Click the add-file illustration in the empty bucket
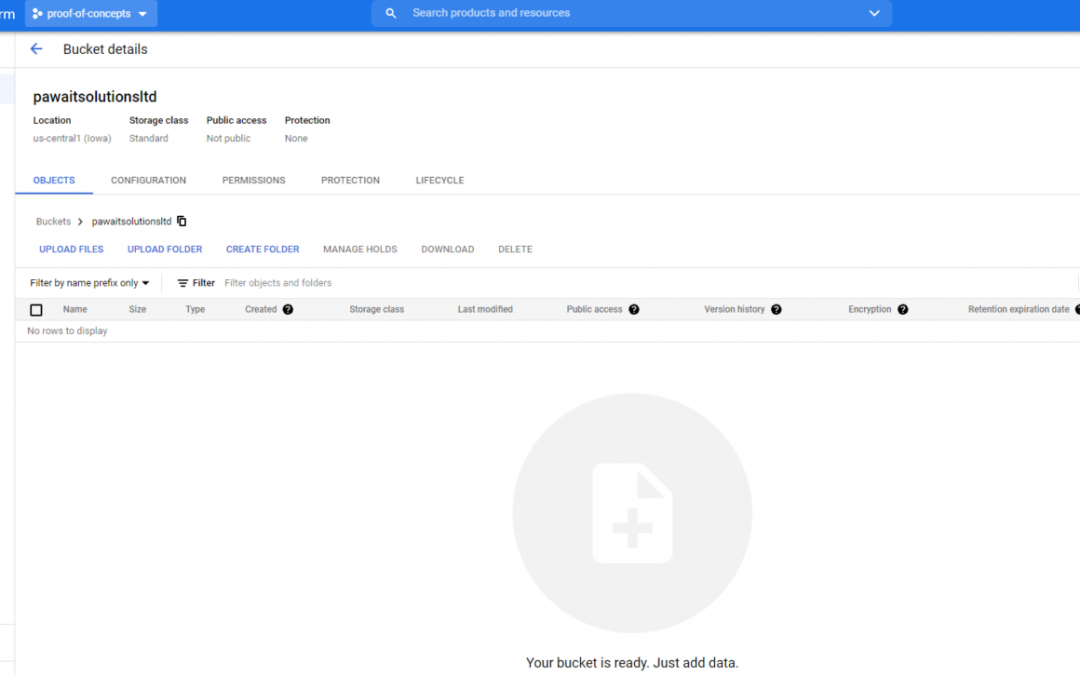This screenshot has height=675, width=1080. (632, 513)
